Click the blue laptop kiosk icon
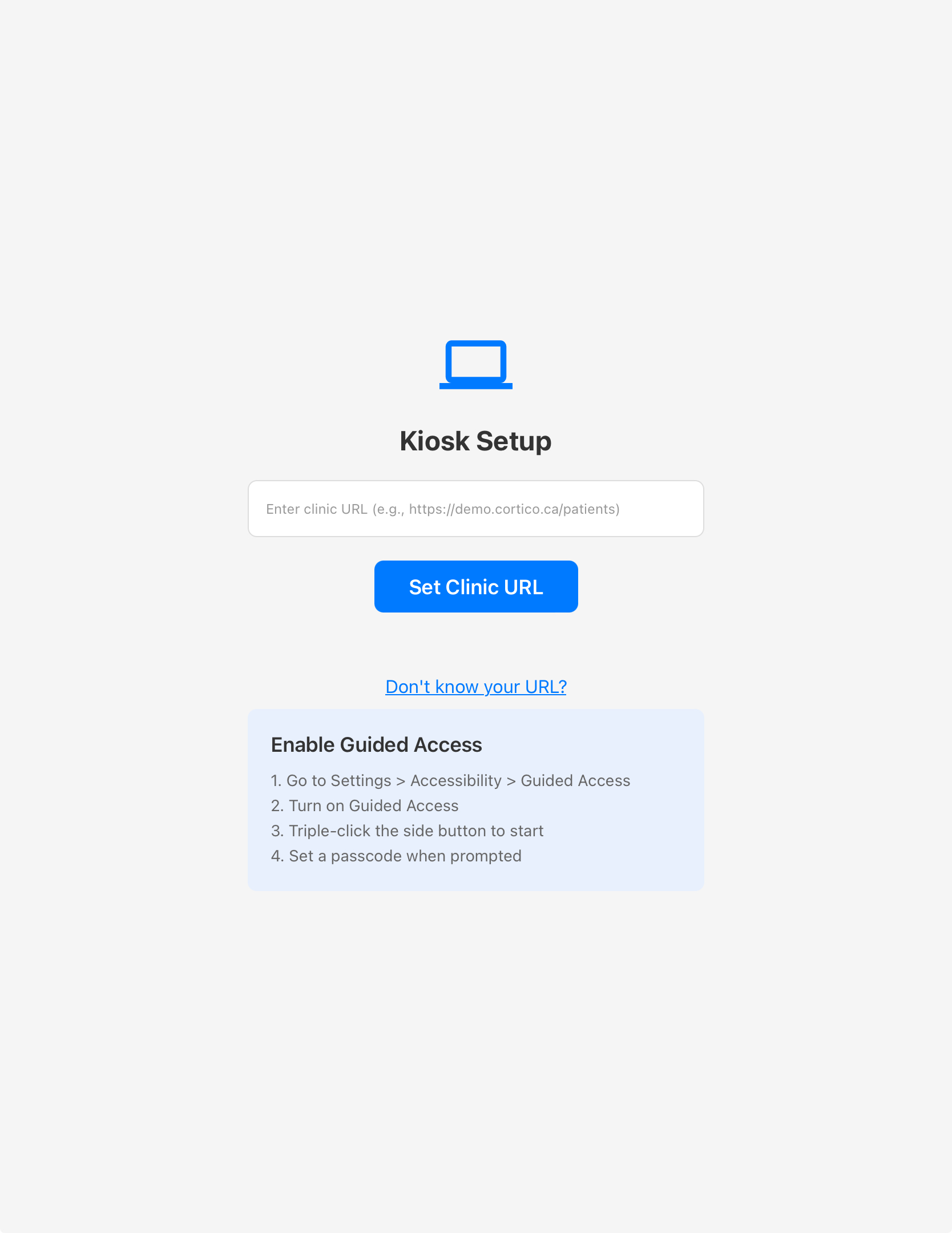 click(x=475, y=364)
